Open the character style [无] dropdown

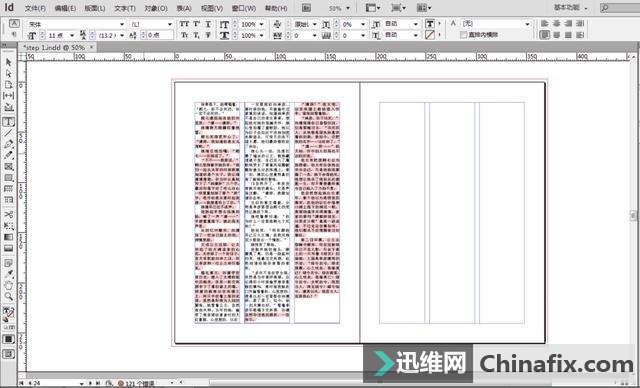tap(527, 24)
